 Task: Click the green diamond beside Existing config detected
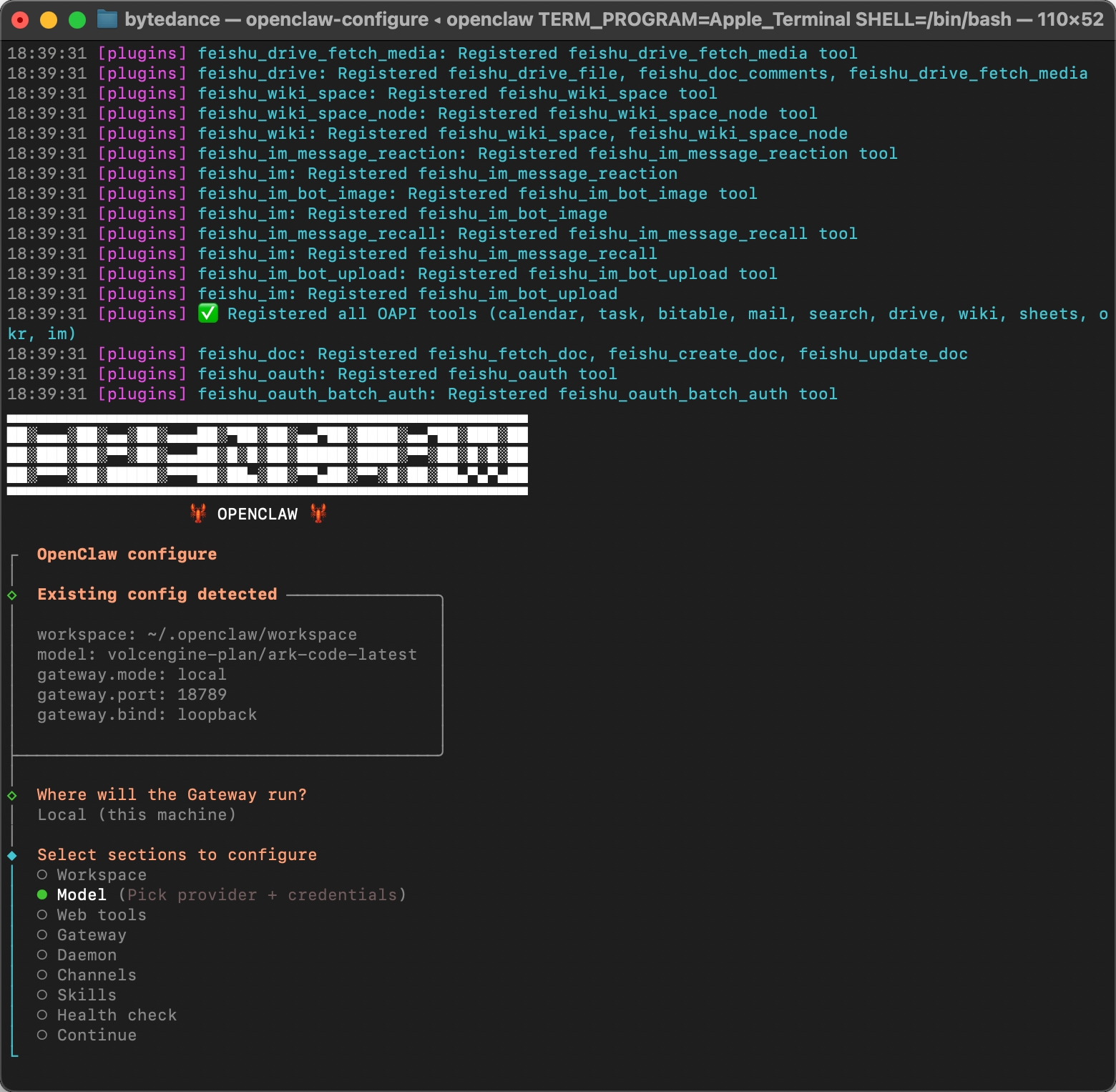click(x=12, y=595)
